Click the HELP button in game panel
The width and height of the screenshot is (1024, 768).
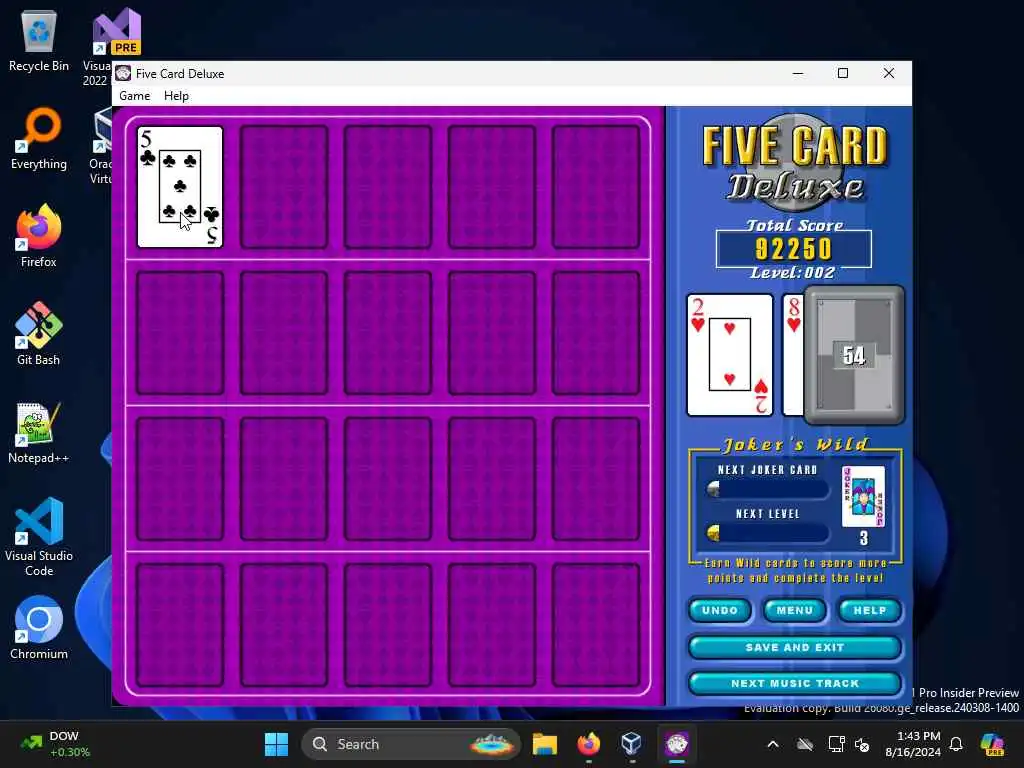[x=870, y=611]
